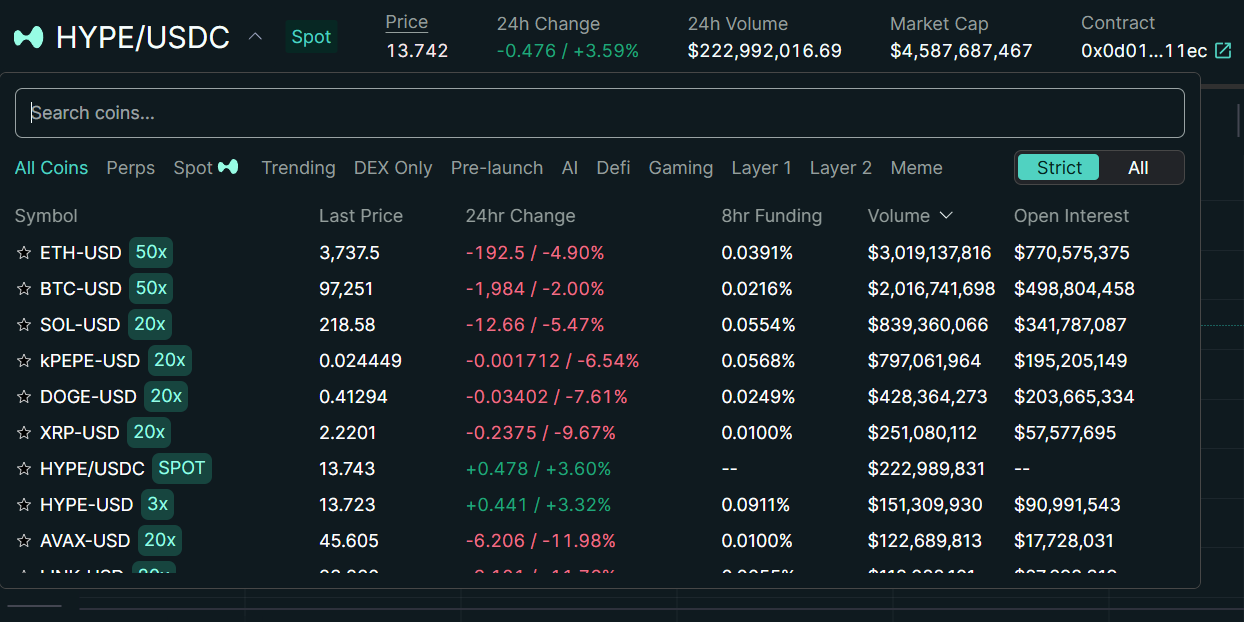
Task: Click the 0x0d01...11ec contract link
Action: 1146,48
